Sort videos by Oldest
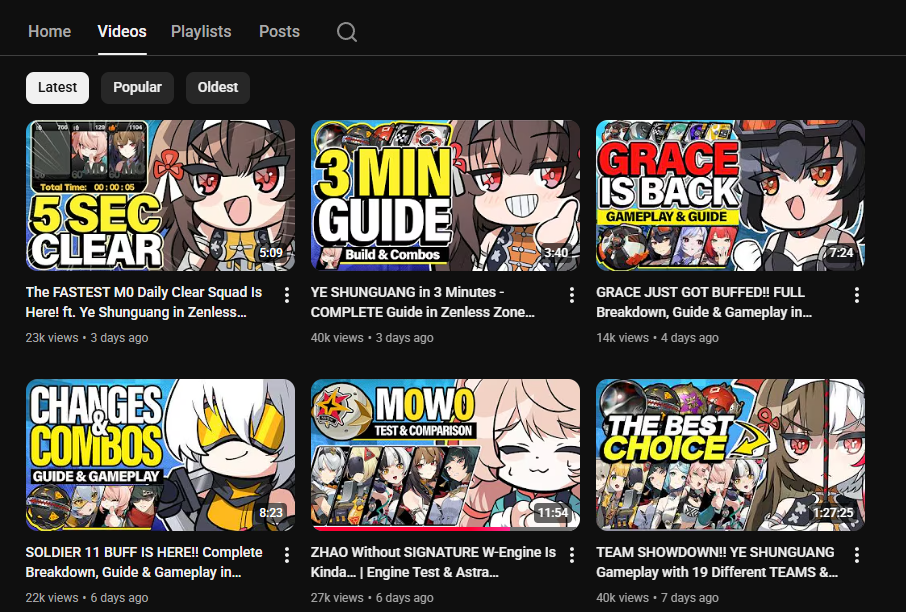The width and height of the screenshot is (906, 612). (218, 87)
